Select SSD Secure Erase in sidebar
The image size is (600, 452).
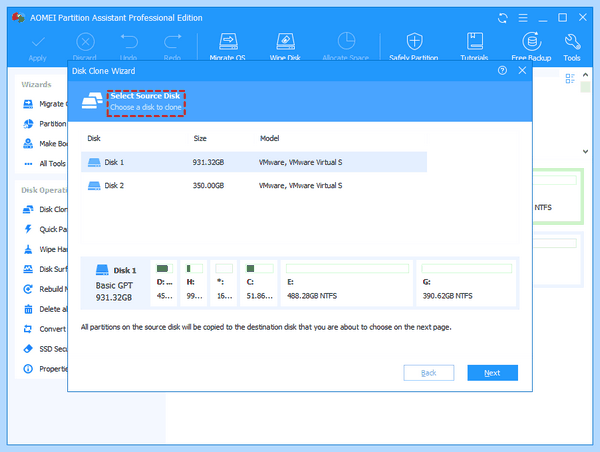click(45, 349)
